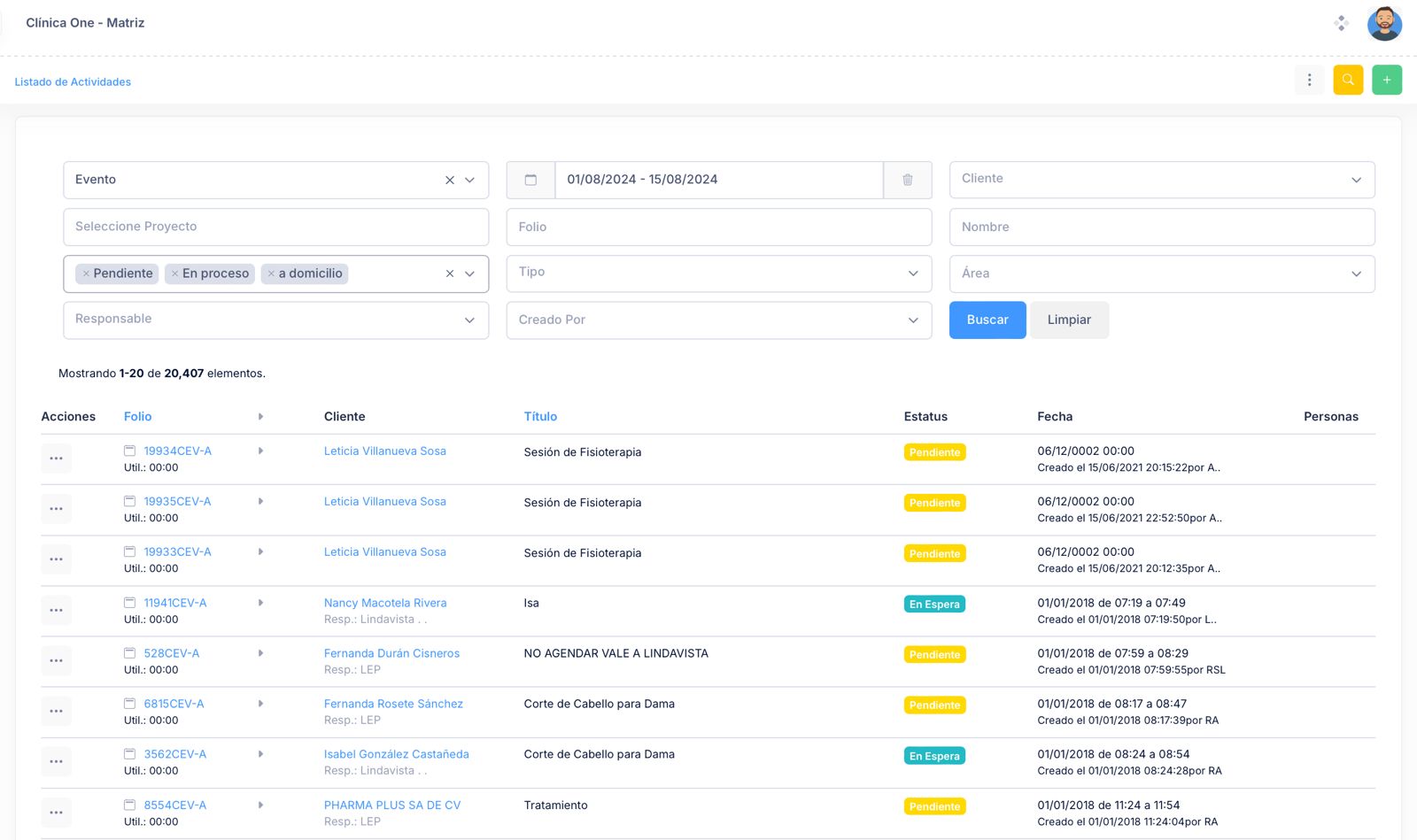
Task: Sort table by Título column
Action: 540,417
